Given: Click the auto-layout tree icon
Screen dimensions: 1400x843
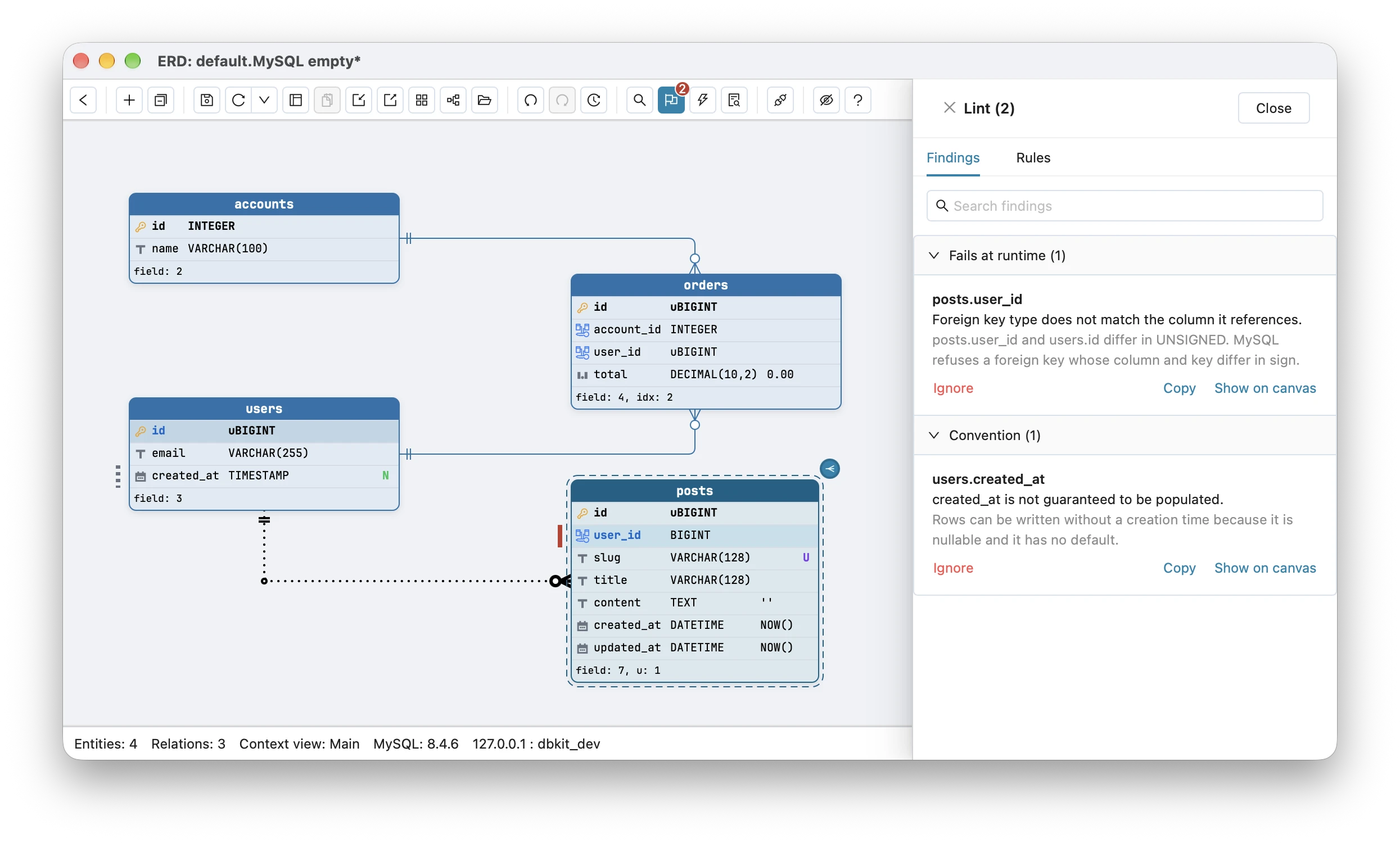Looking at the screenshot, I should (453, 100).
